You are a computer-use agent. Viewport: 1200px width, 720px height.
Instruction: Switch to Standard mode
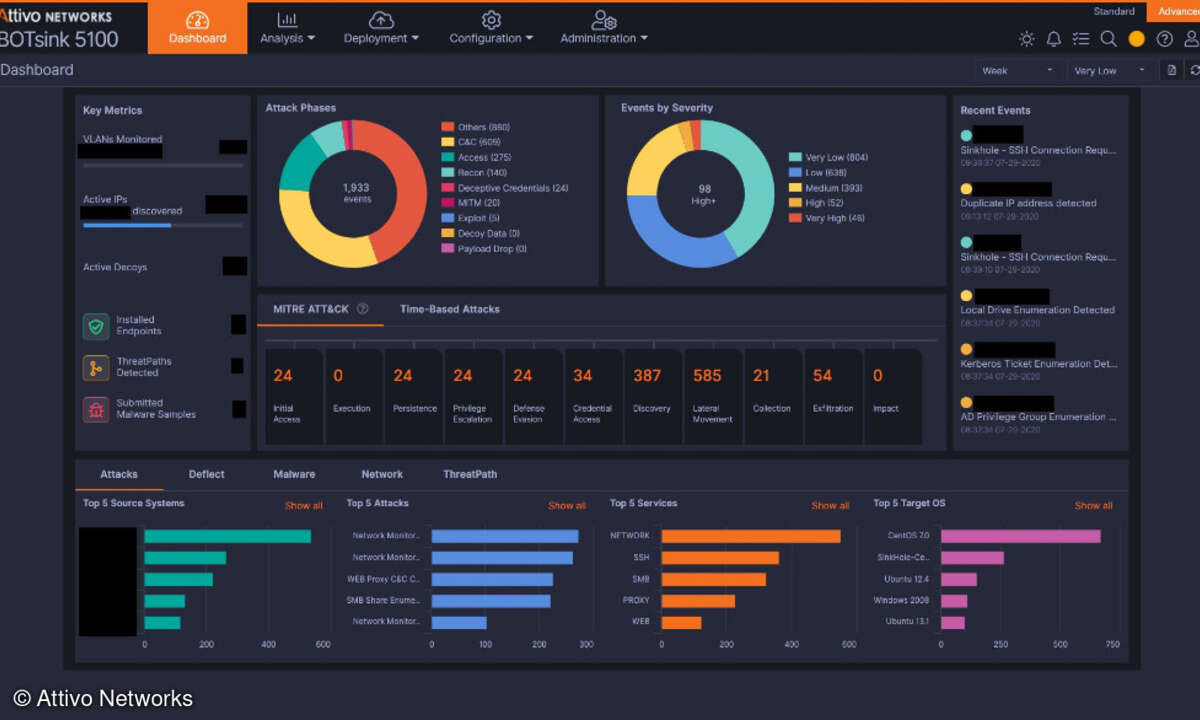coord(1114,11)
